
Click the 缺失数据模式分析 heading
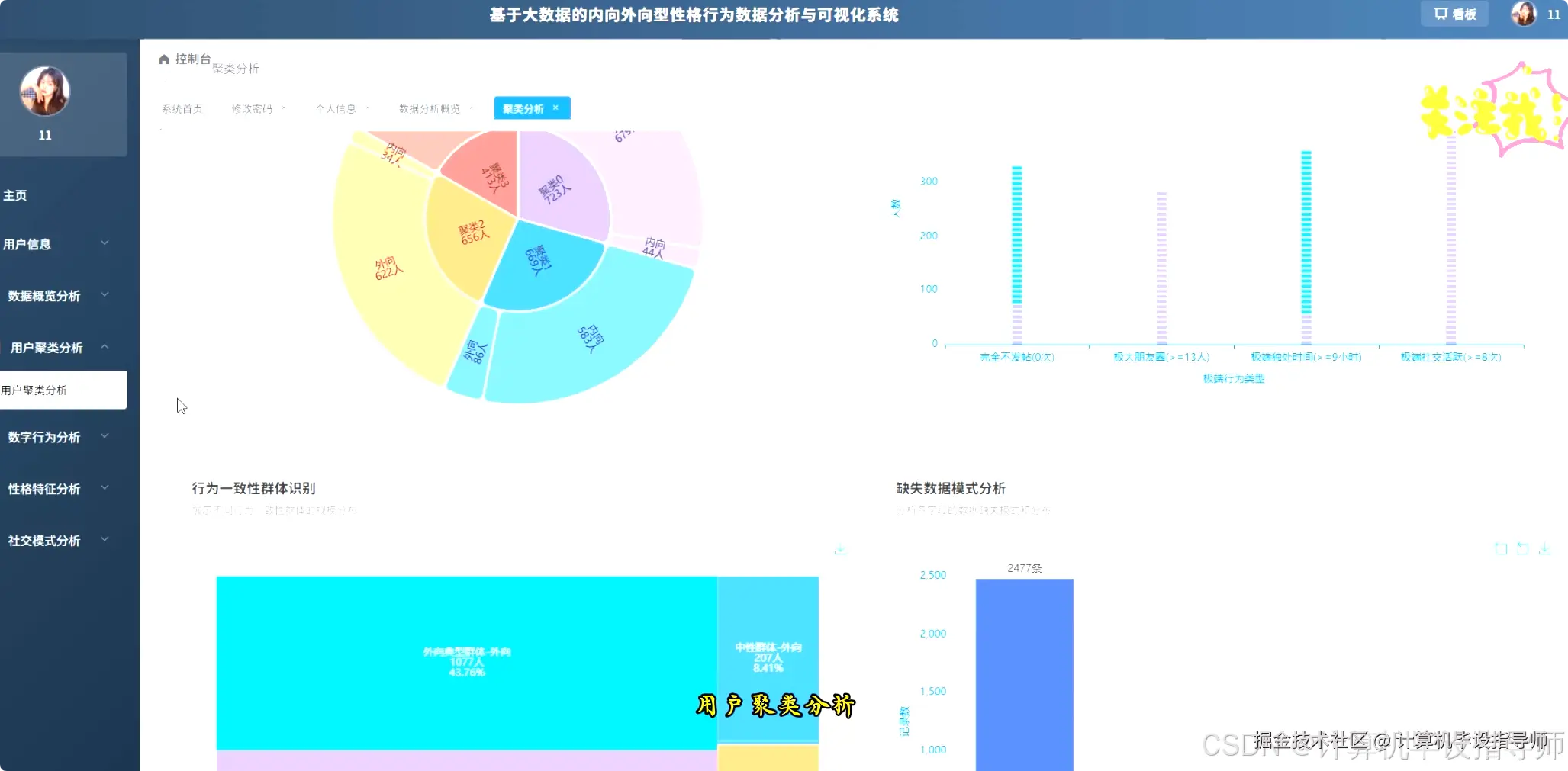pos(951,488)
